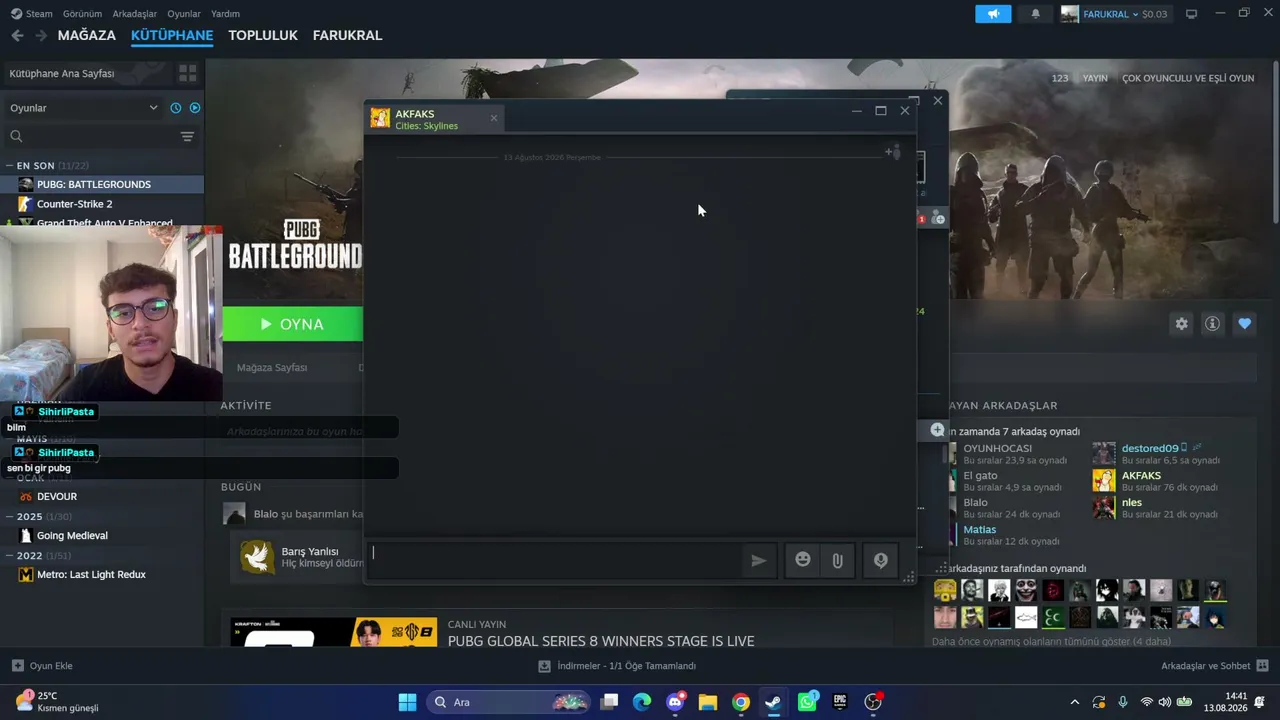Select PUBG: BATTLEGROUNDS in library list
This screenshot has height=720, width=1280.
coord(102,184)
